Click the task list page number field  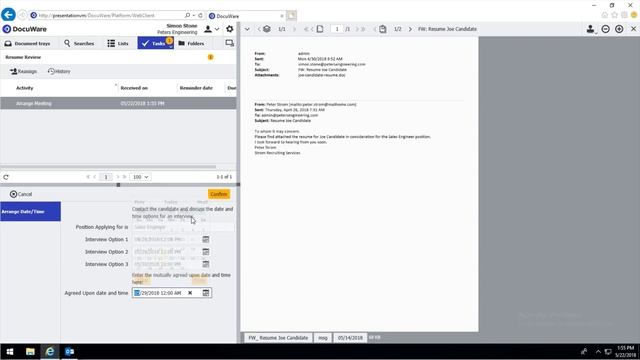[x=106, y=177]
